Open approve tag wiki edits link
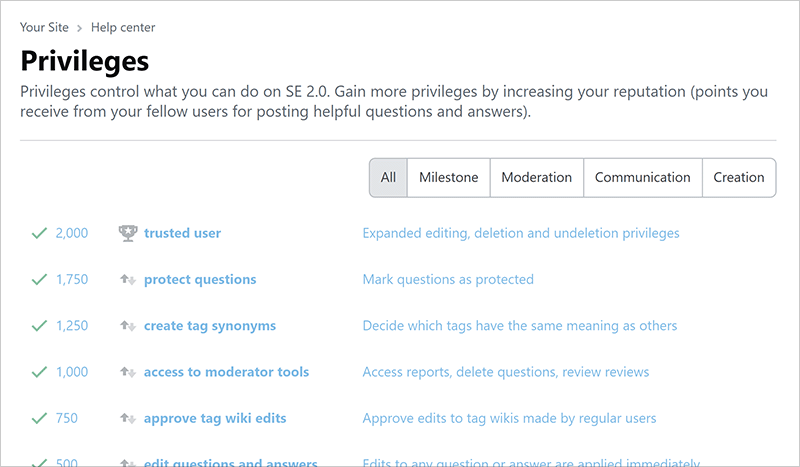Image resolution: width=800 pixels, height=467 pixels. [x=215, y=419]
